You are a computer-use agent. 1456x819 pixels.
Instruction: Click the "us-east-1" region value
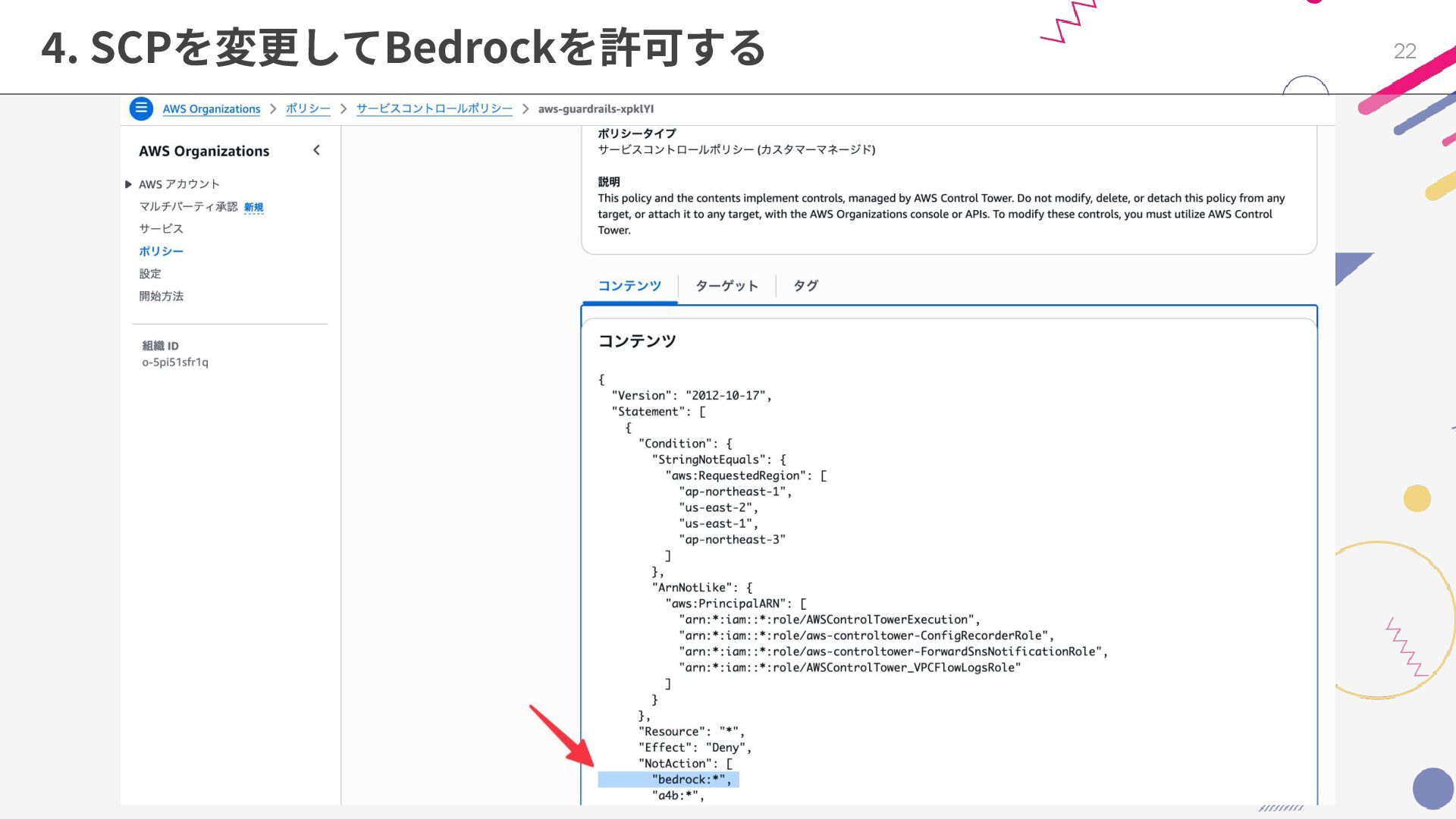click(x=718, y=523)
